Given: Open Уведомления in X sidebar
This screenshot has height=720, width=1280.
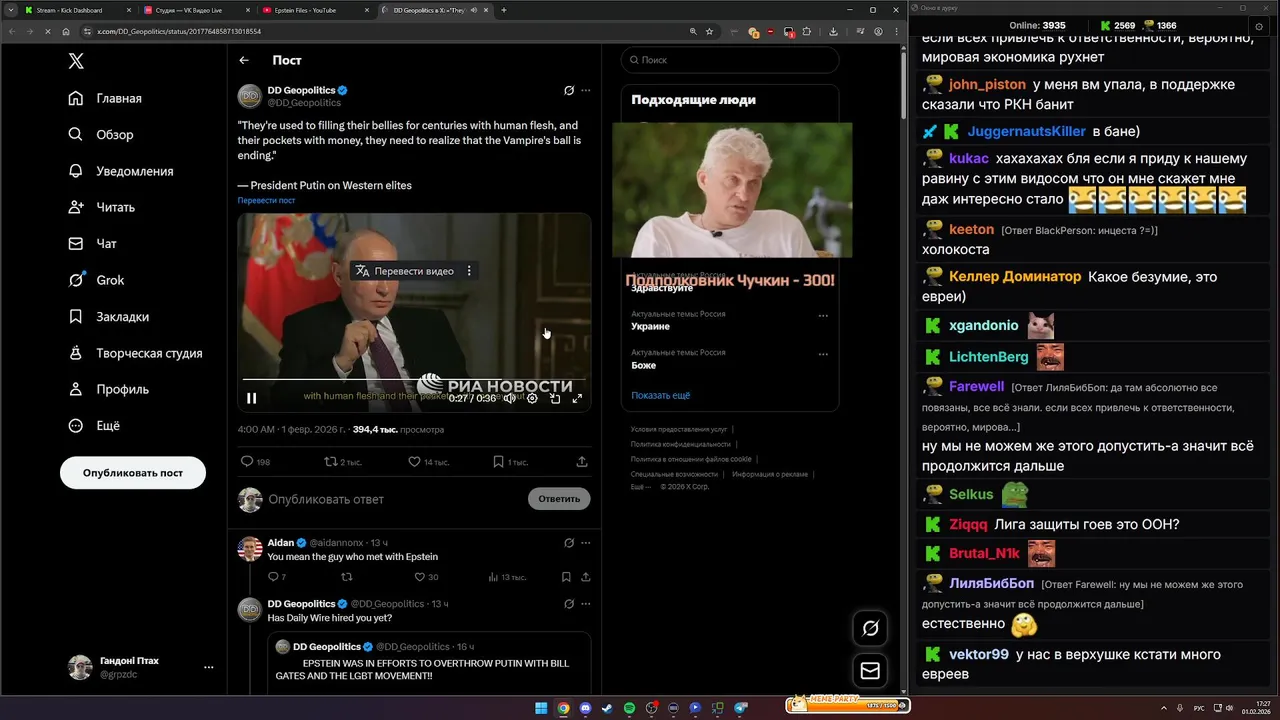Looking at the screenshot, I should tap(121, 171).
